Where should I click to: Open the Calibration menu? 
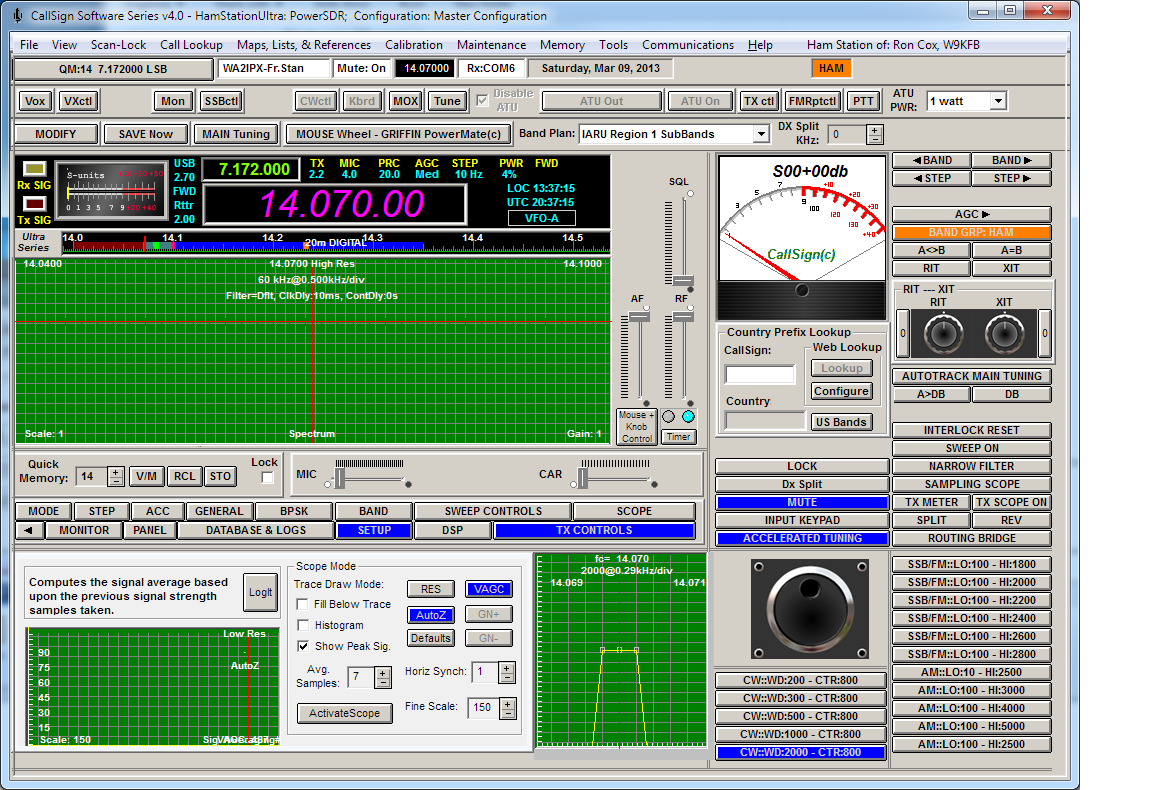(x=414, y=45)
